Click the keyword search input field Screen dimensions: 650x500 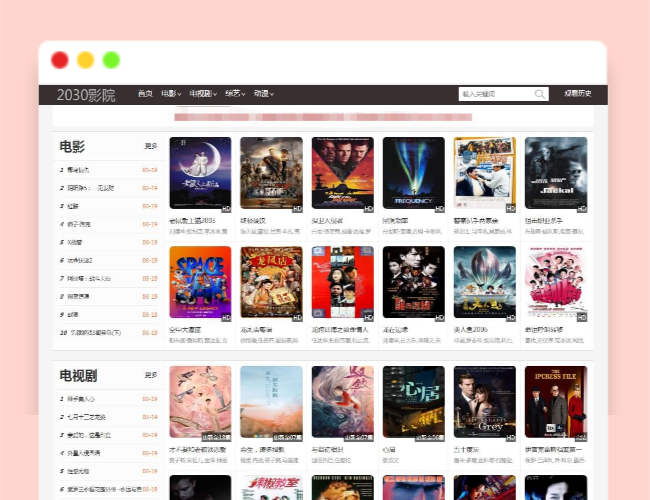click(x=495, y=94)
